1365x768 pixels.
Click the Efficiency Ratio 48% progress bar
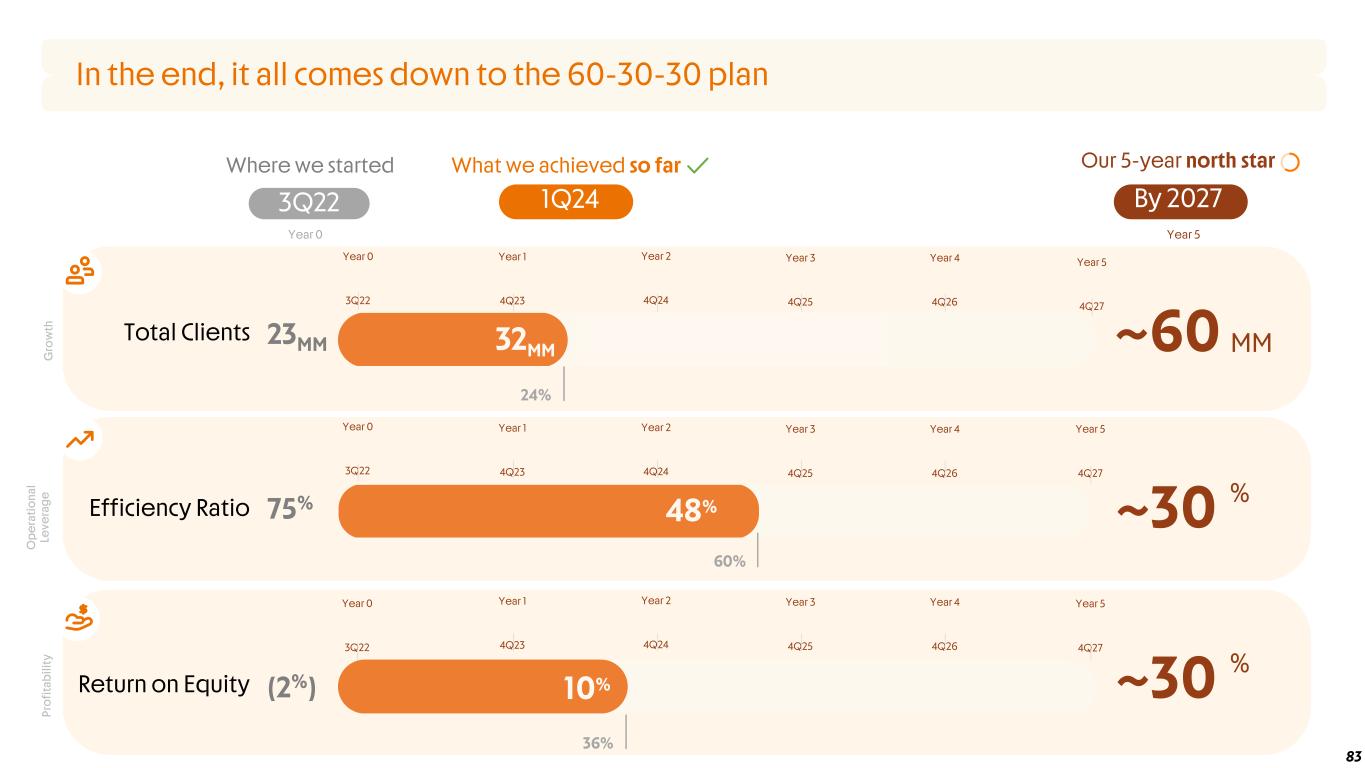click(548, 510)
